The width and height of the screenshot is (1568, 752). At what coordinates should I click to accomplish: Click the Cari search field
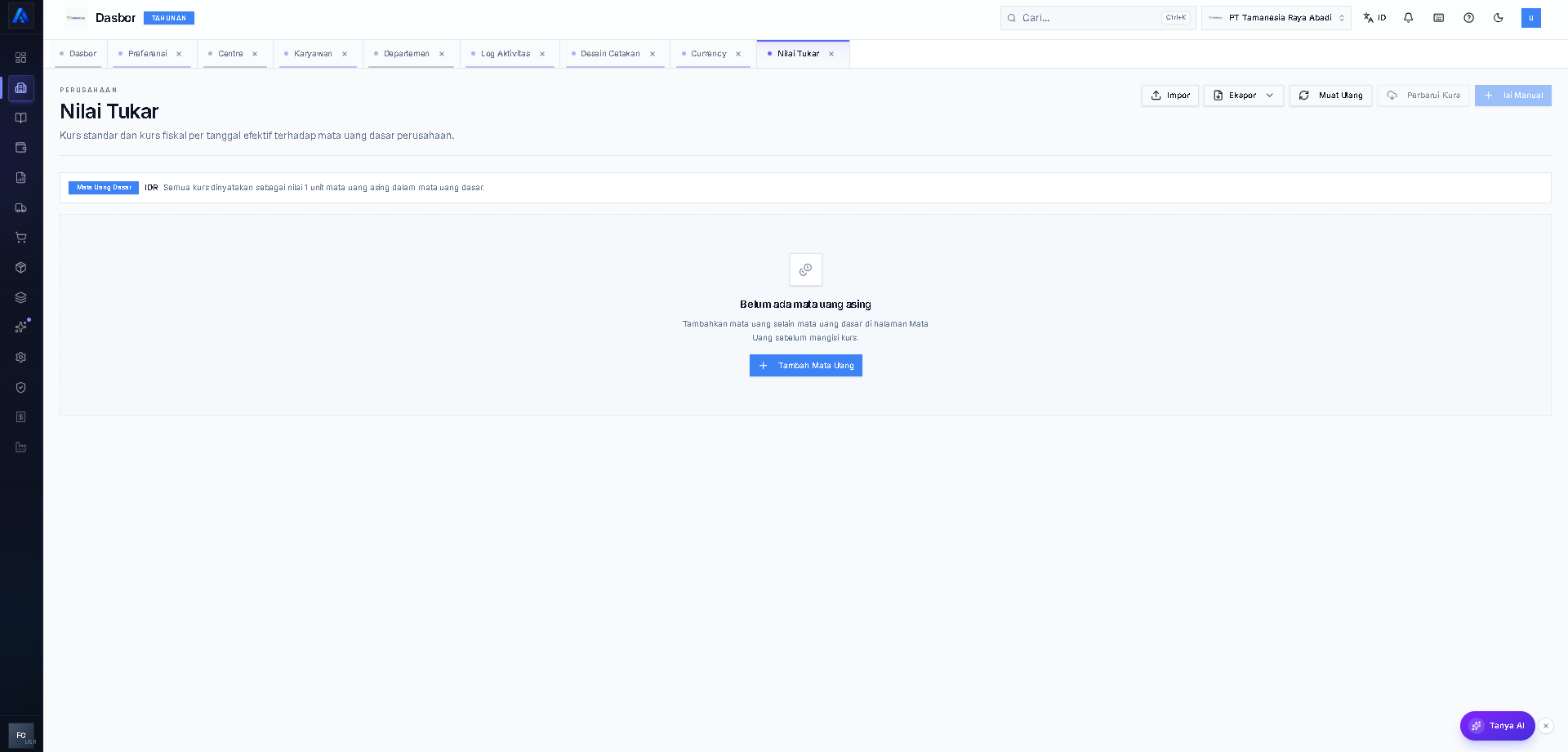[x=1098, y=18]
